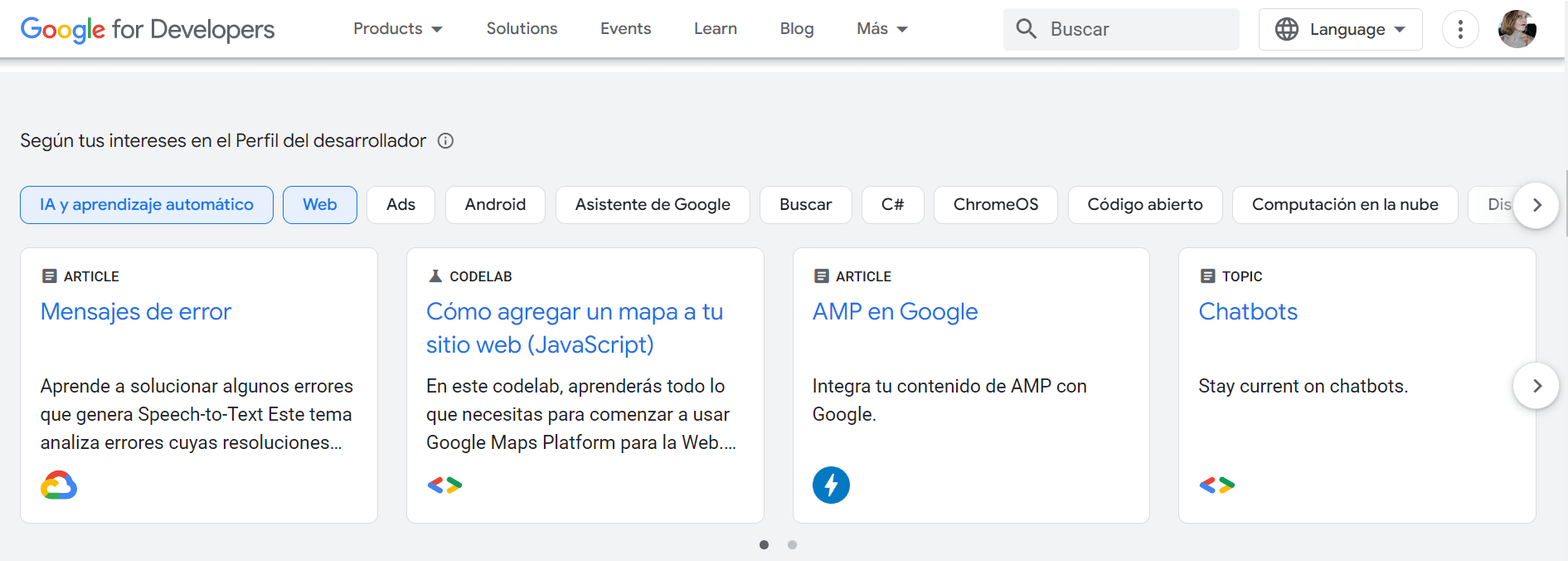Click the Buscar search input field
The height and width of the screenshot is (561, 1568).
(x=1121, y=29)
